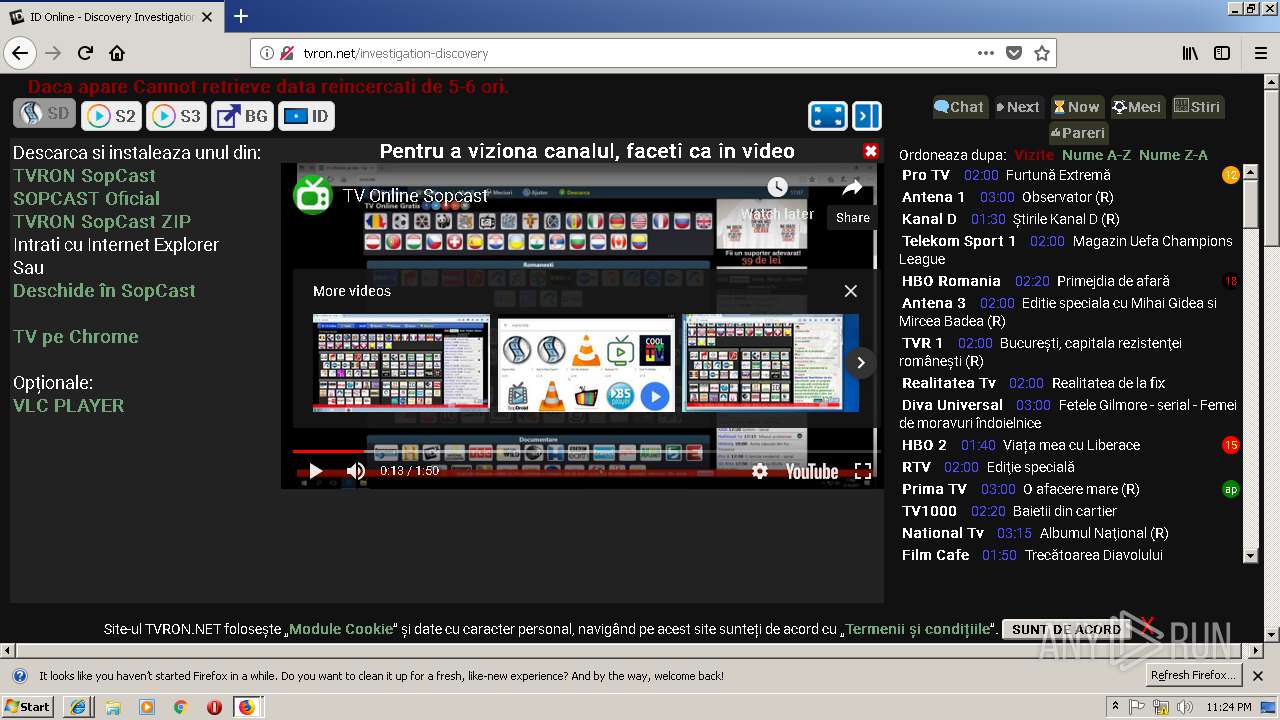Open a new browser tab
Viewport: 1280px width, 720px height.
[x=241, y=16]
